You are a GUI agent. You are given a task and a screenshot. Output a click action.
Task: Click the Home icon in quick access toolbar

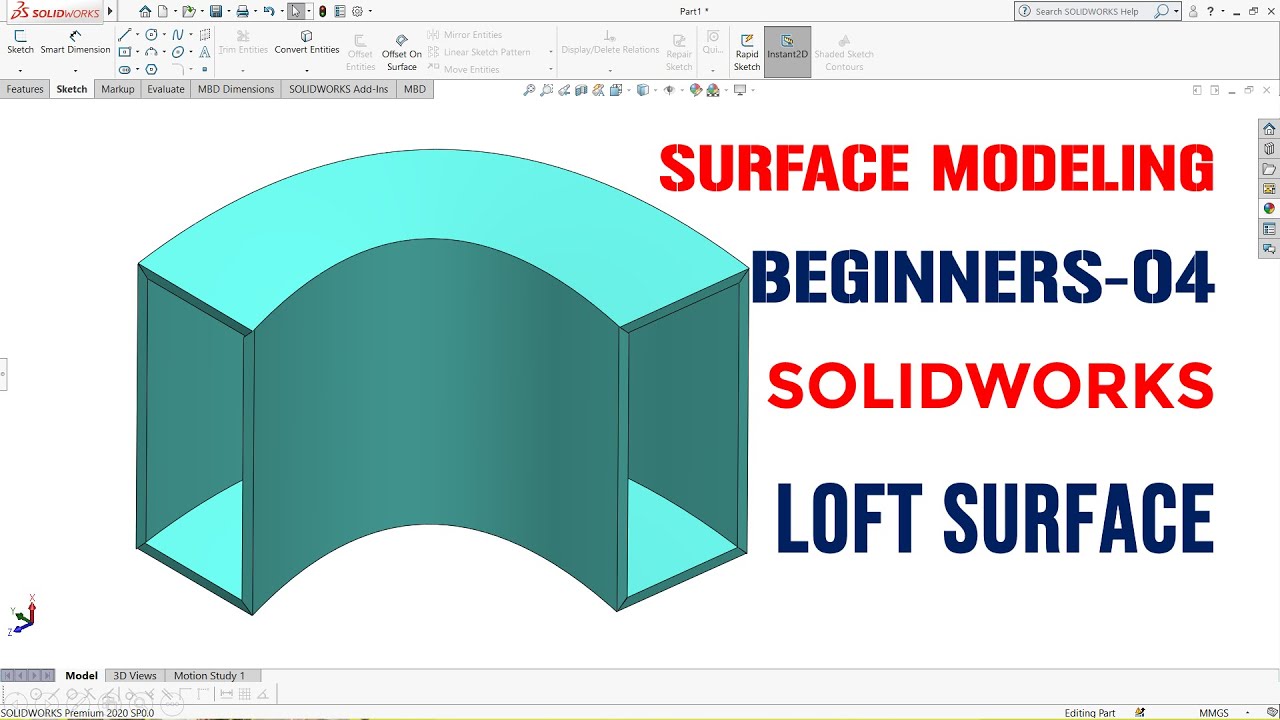(x=145, y=11)
